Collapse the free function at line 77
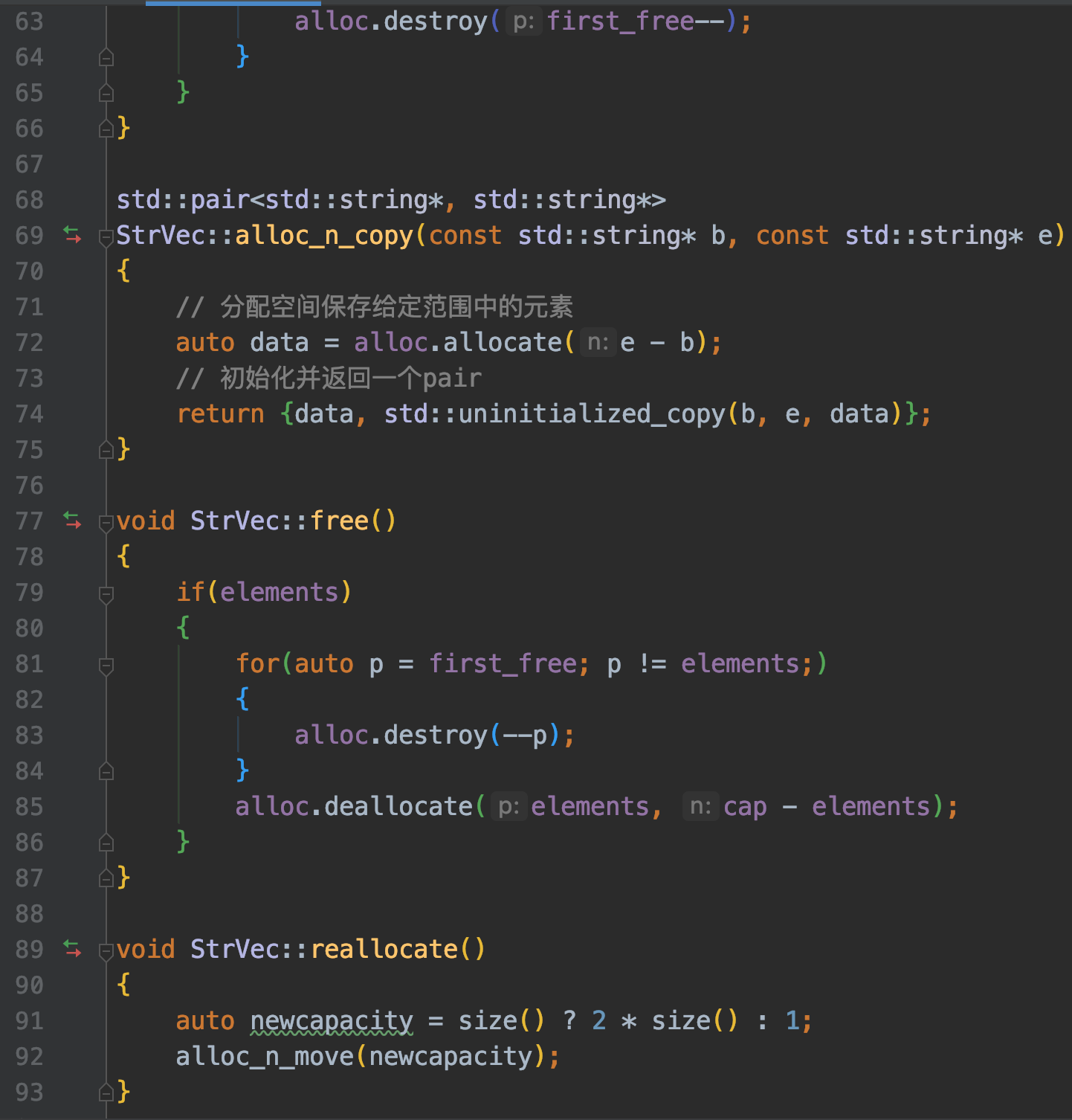Screen dimensions: 1072x1120 point(106,523)
